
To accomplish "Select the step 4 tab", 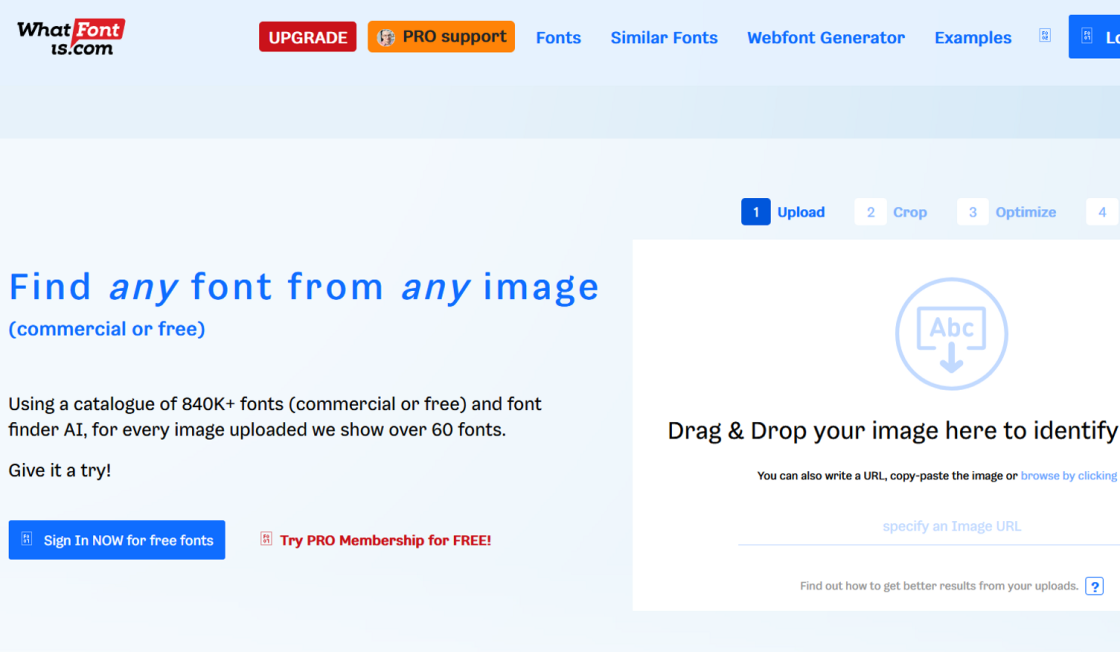I will point(1102,212).
